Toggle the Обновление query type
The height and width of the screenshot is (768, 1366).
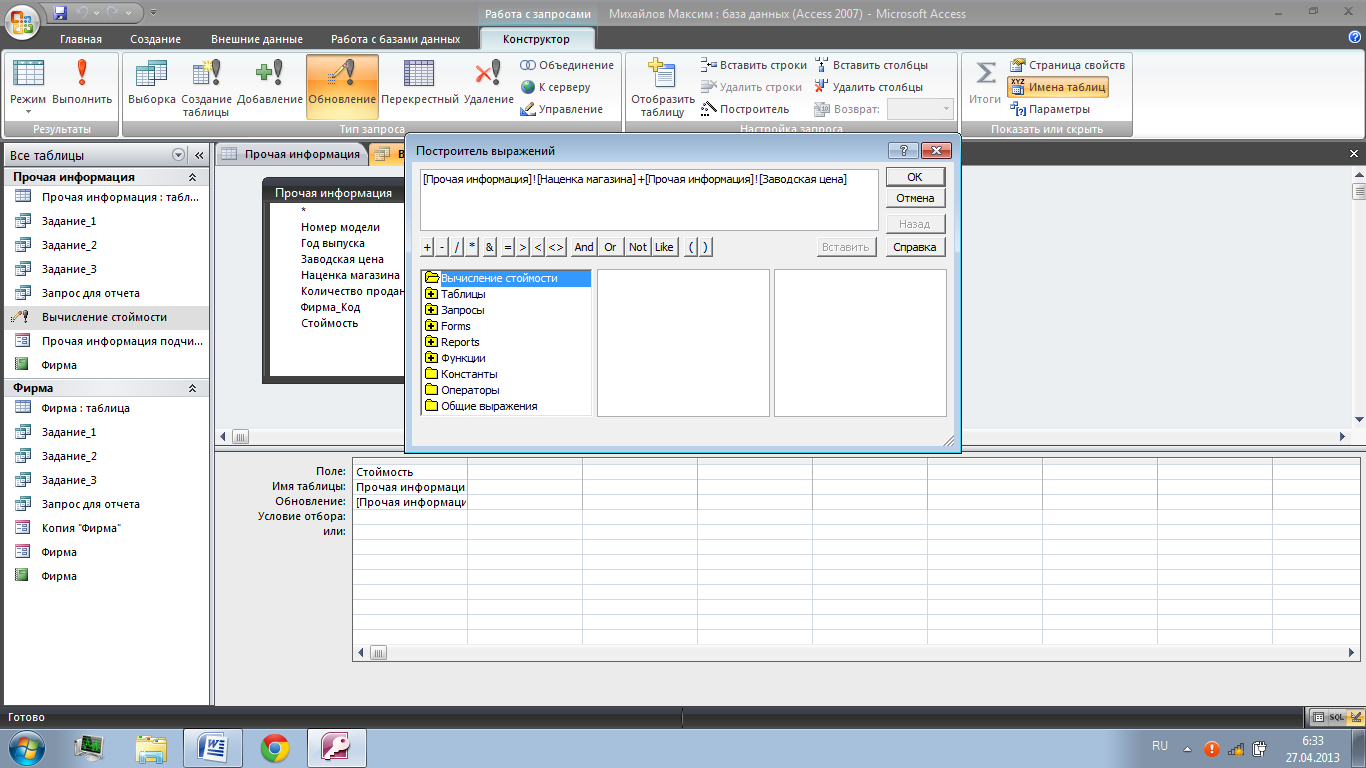point(342,86)
